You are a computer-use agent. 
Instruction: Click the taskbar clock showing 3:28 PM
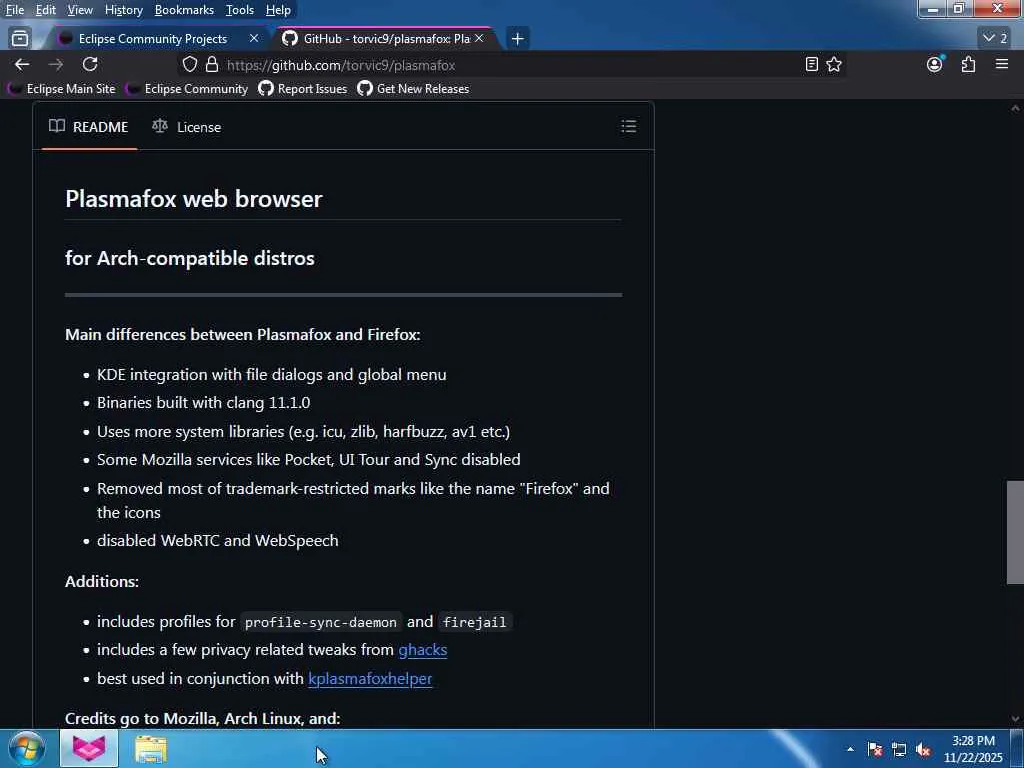(973, 749)
